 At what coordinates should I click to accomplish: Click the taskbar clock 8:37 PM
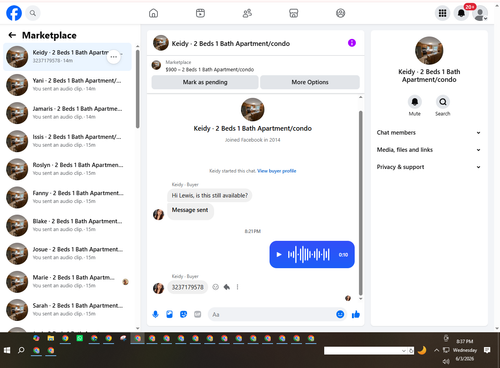pos(465,341)
